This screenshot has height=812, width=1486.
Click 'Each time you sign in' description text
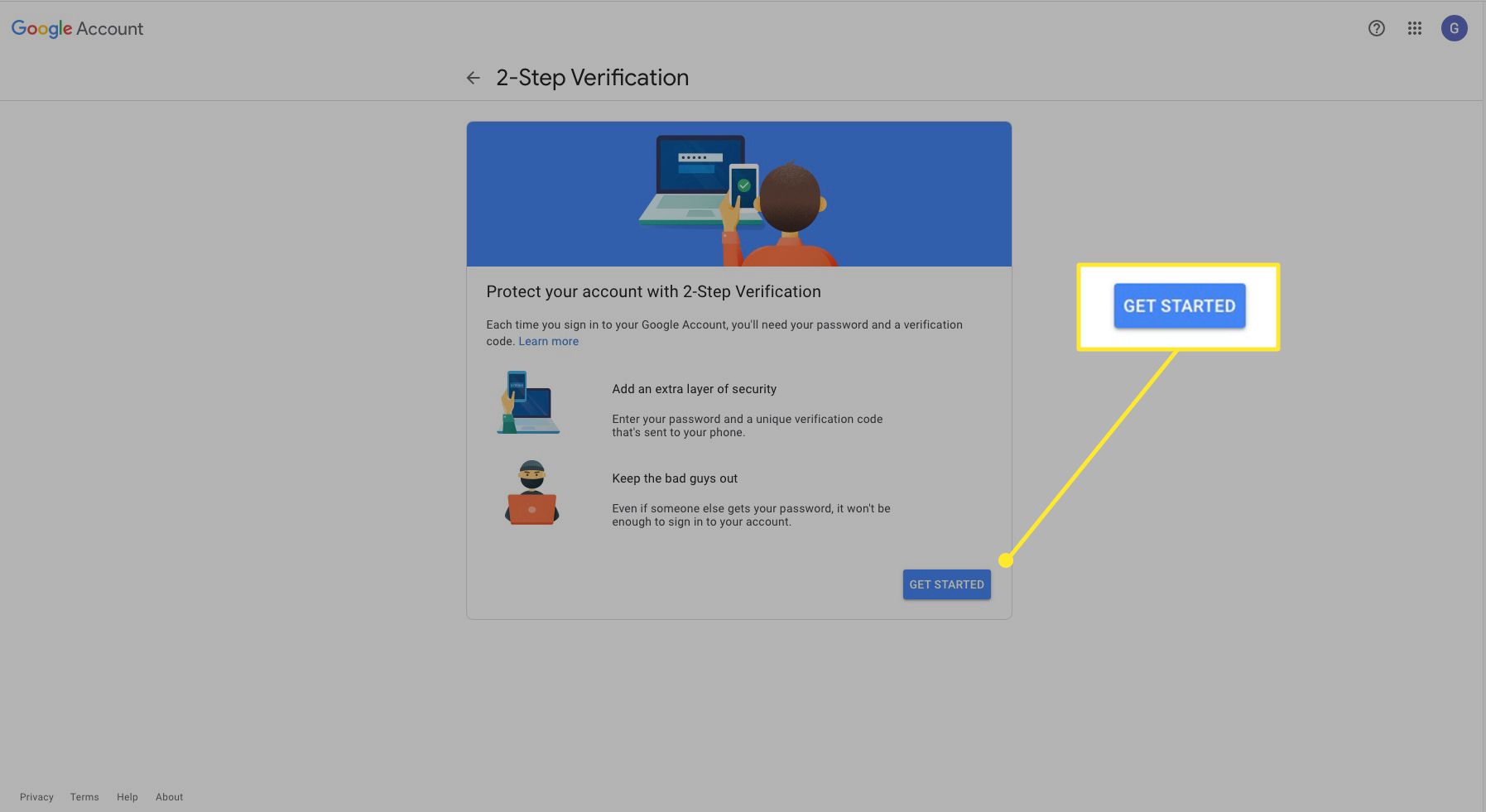[x=724, y=333]
